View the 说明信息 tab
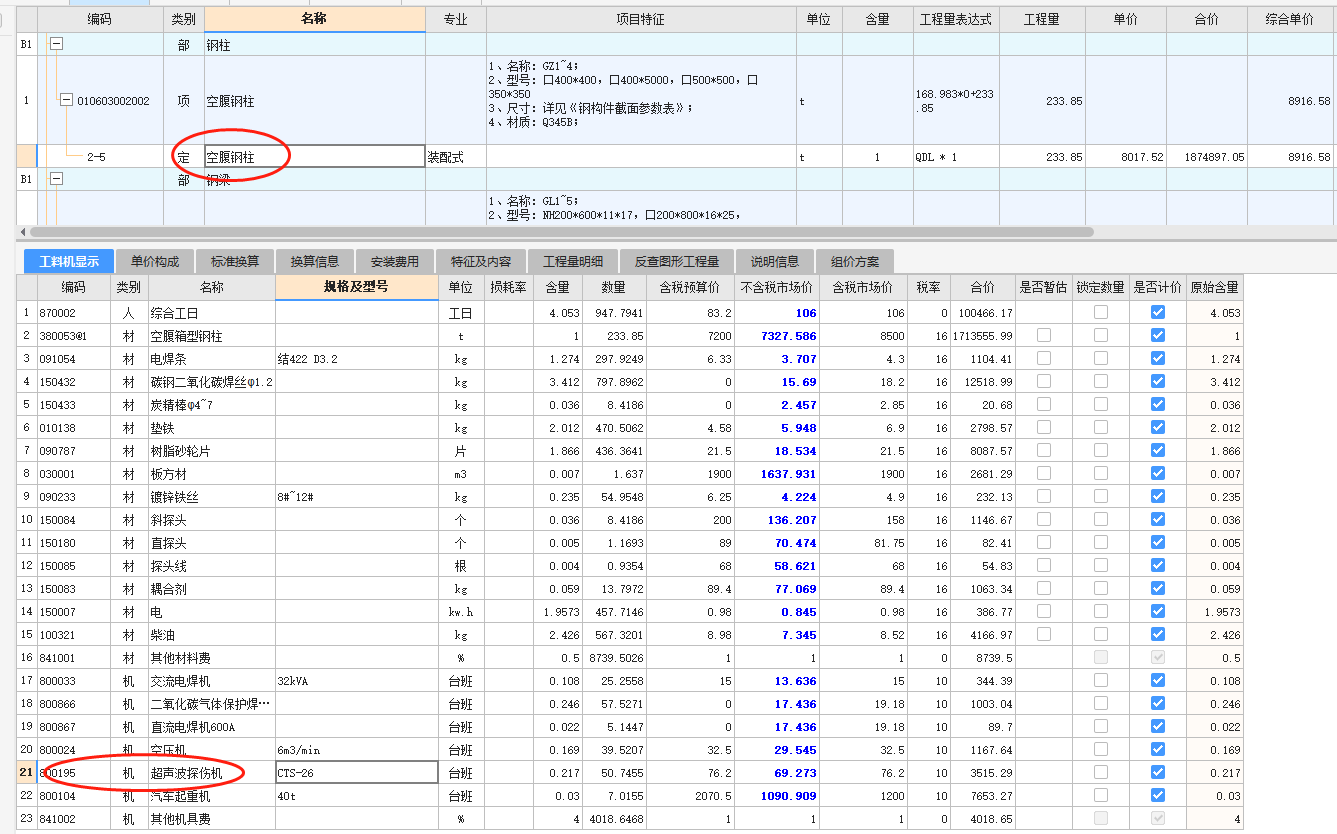This screenshot has height=834, width=1337. pyautogui.click(x=775, y=262)
